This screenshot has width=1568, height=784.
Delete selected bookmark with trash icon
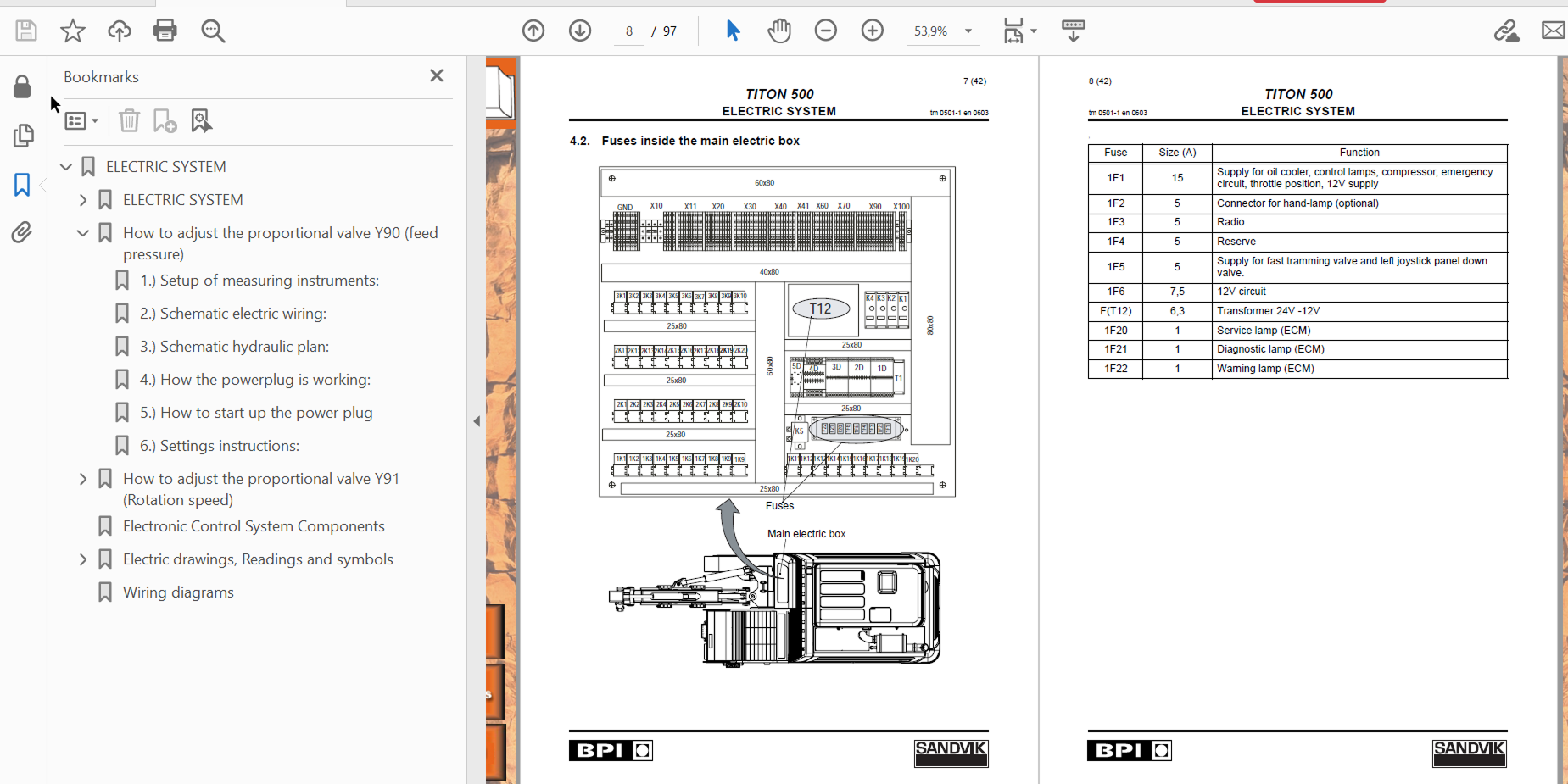[129, 121]
